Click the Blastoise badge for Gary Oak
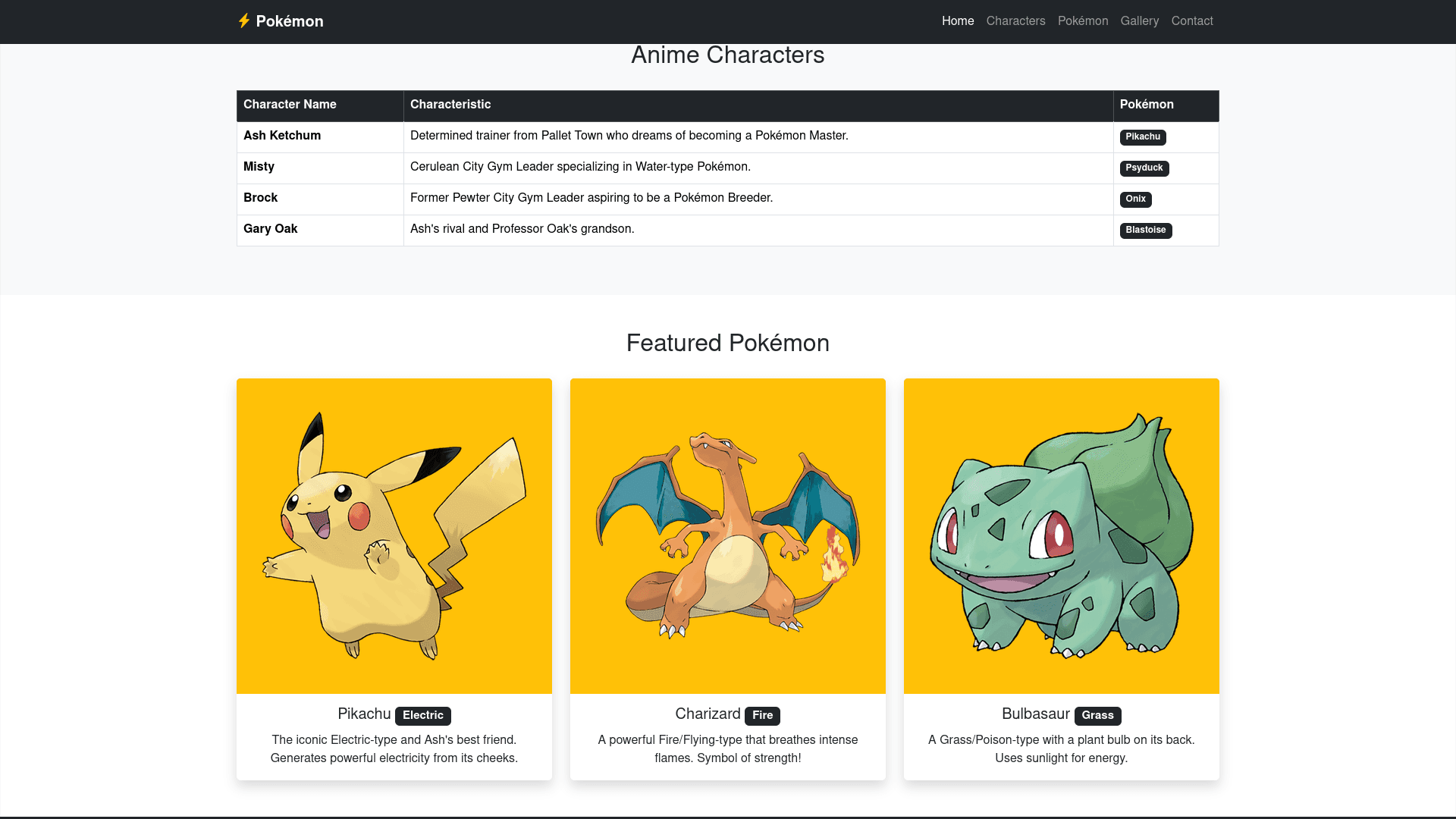The image size is (1456, 819). (x=1146, y=231)
